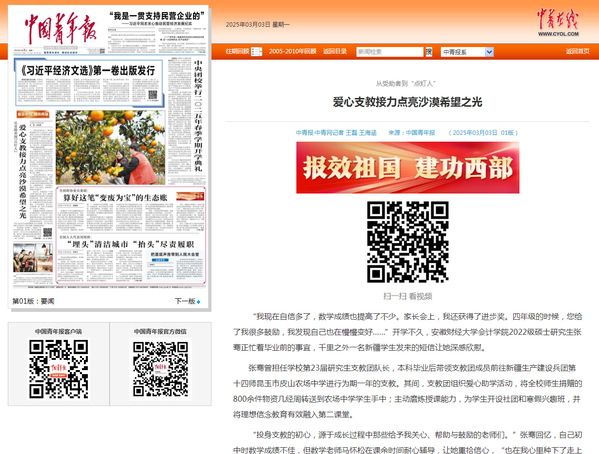Select 返回目录 in the navigation bar
Screen dimensions: 599x454
tap(335, 51)
